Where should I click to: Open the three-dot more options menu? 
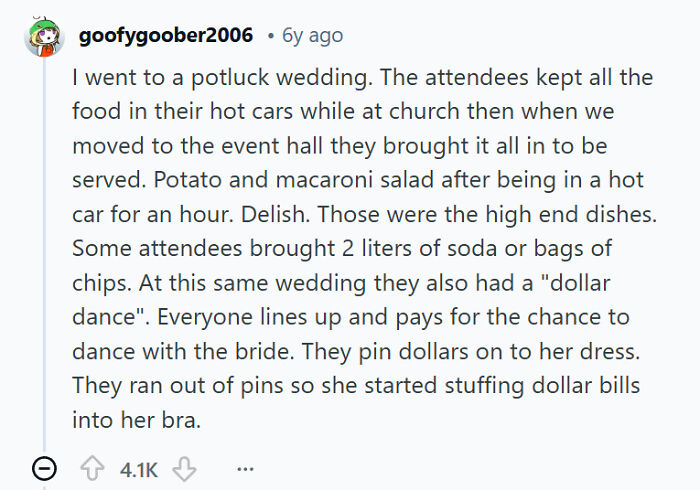246,468
